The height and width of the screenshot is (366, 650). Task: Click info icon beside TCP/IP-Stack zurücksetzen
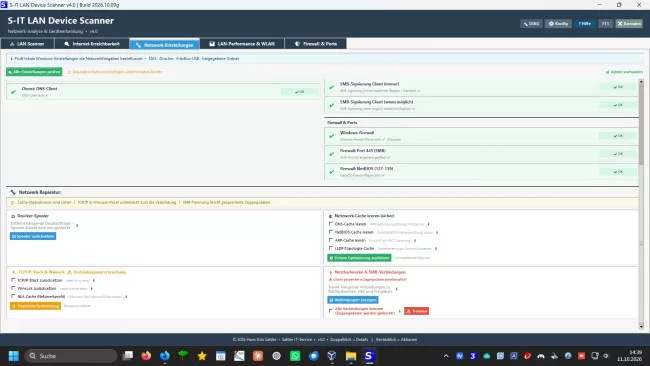pos(94,281)
